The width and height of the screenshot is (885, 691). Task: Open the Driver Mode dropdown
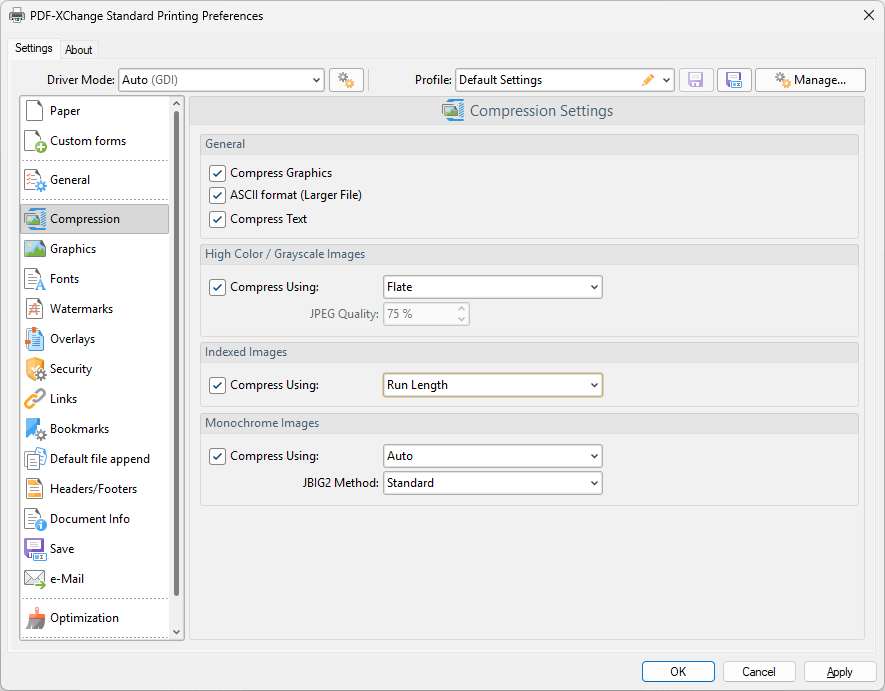click(221, 80)
